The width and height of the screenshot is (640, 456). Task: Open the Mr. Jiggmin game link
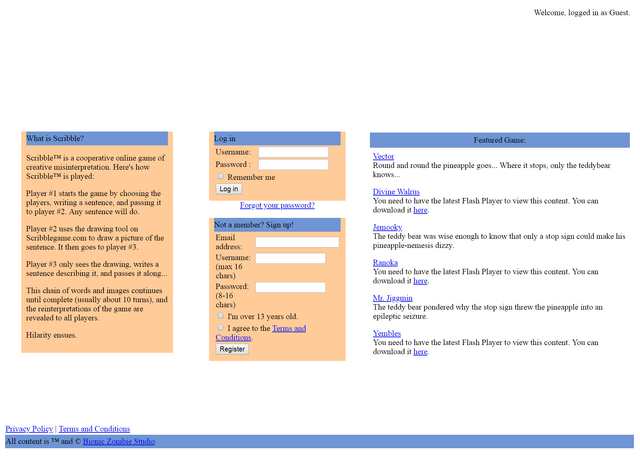pos(392,298)
